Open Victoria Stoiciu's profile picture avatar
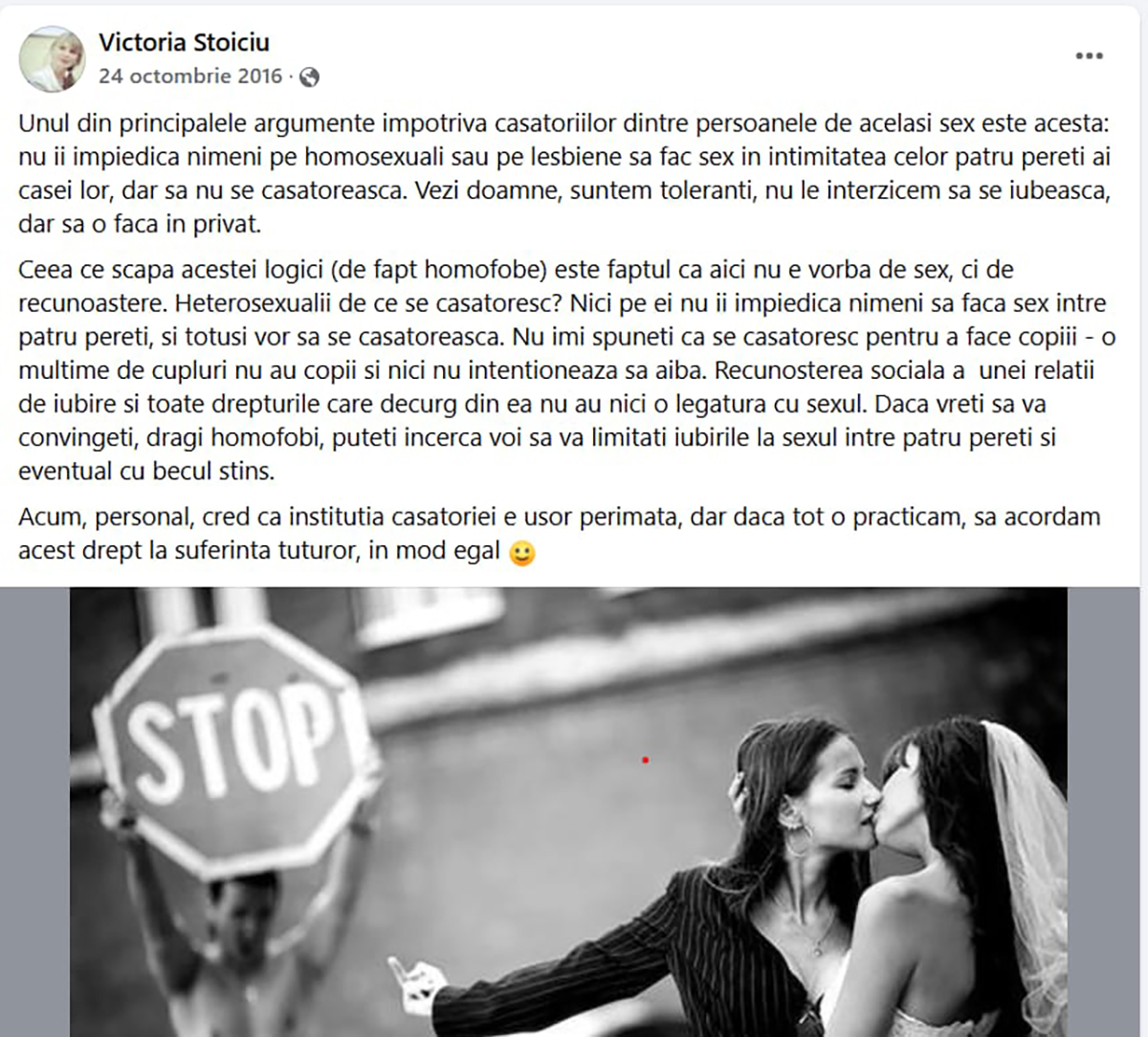Screen dimensions: 1148x1037 pos(52,59)
